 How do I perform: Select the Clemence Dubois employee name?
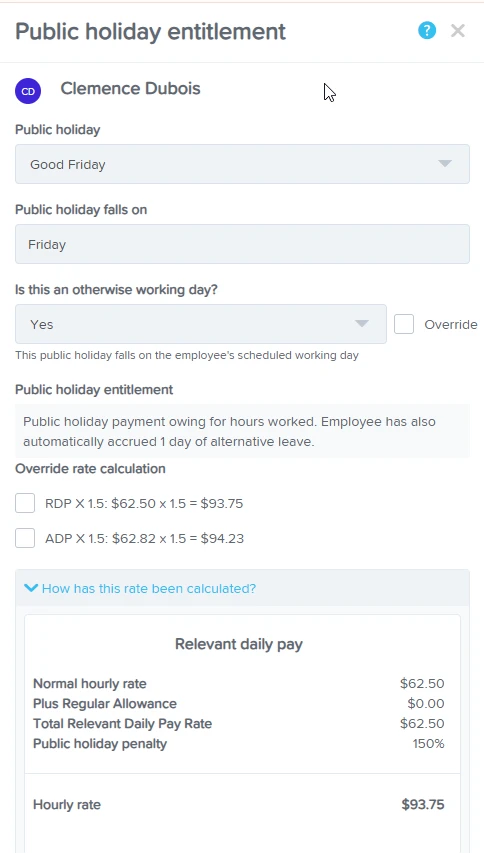(130, 89)
